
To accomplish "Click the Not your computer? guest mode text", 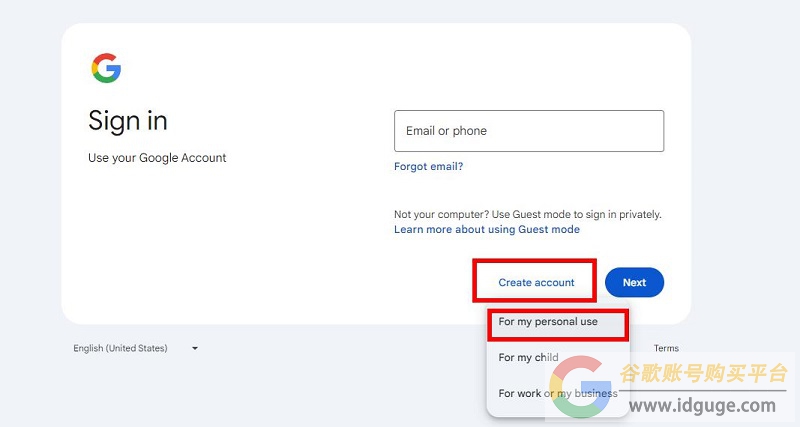I will (528, 215).
